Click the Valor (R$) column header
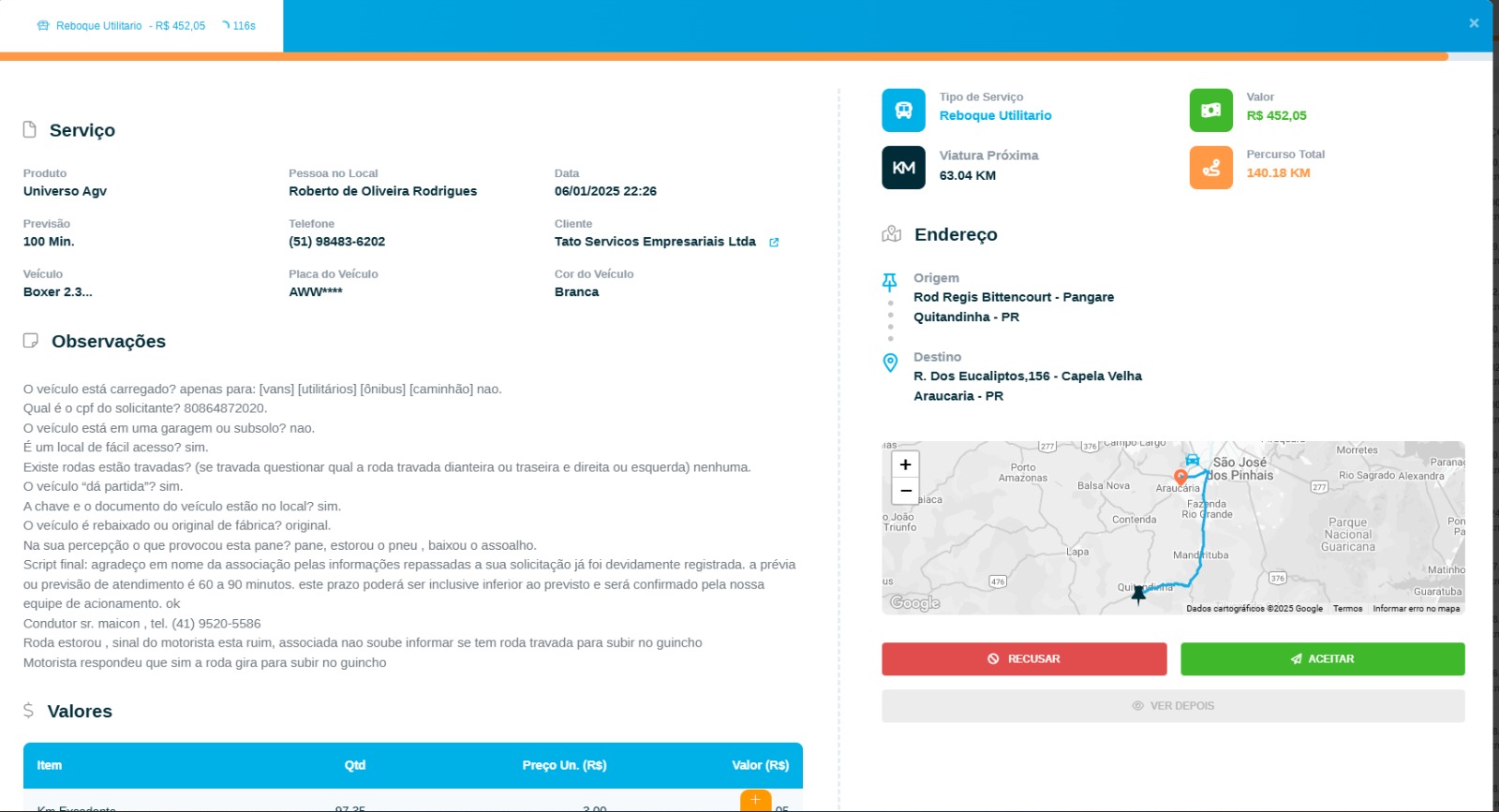Image resolution: width=1499 pixels, height=812 pixels. click(x=761, y=765)
